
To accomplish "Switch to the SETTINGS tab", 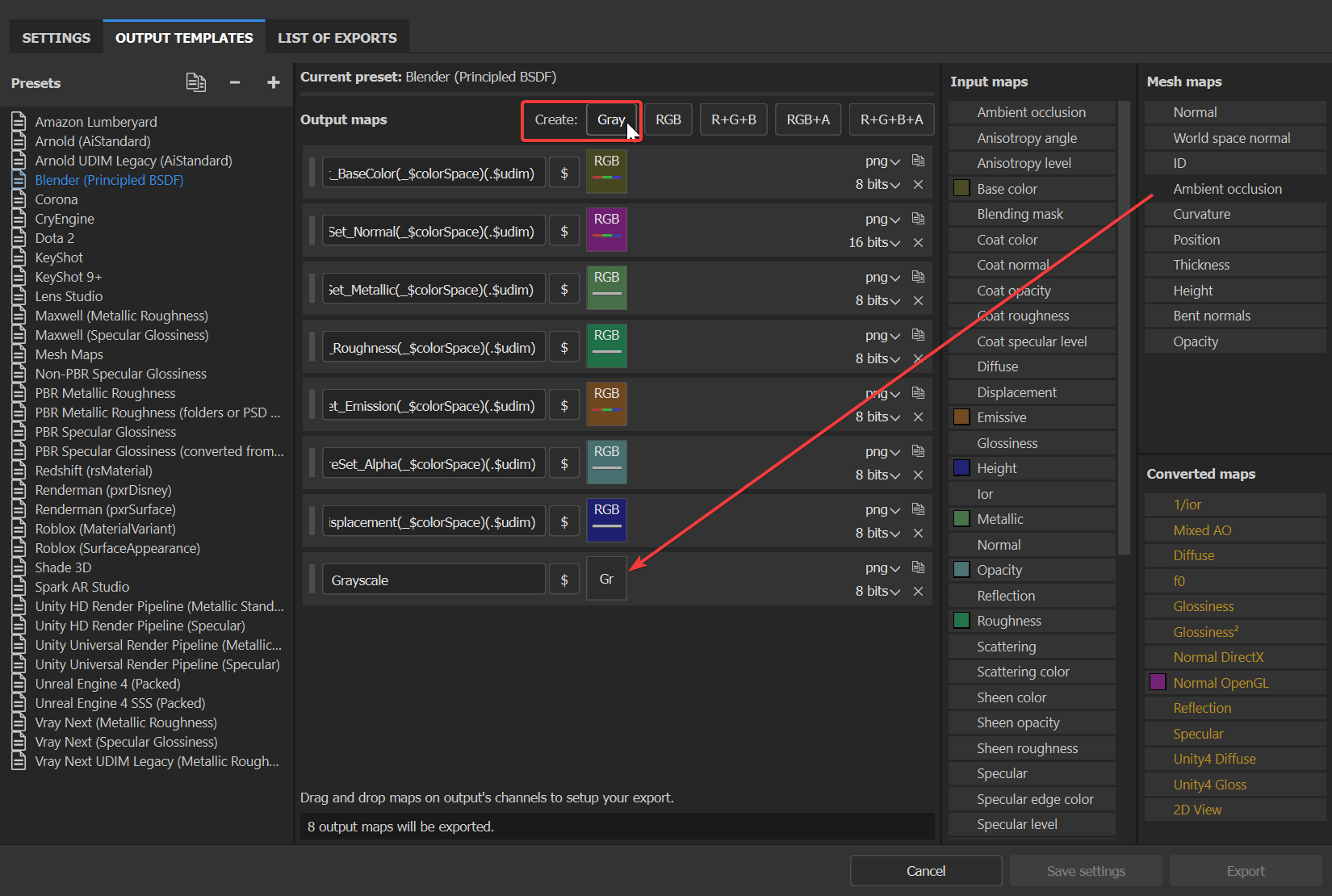I will click(x=56, y=37).
